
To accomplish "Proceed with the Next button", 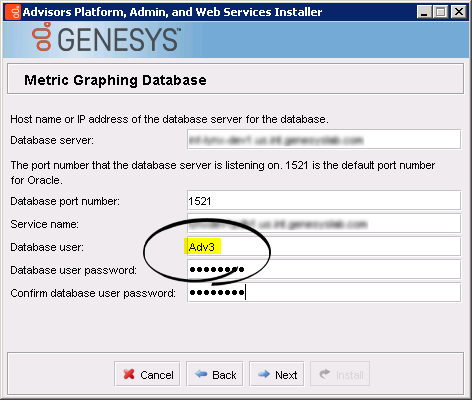I will coord(277,374).
